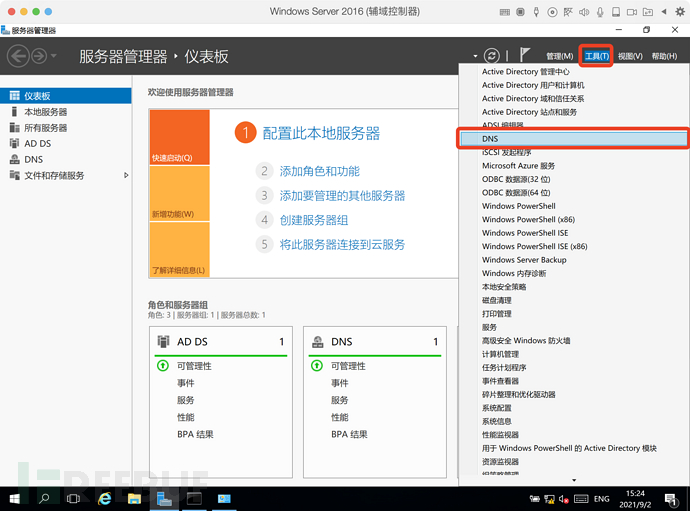Click 可管理性 in AD DS tile
The width and height of the screenshot is (690, 511).
(x=194, y=366)
